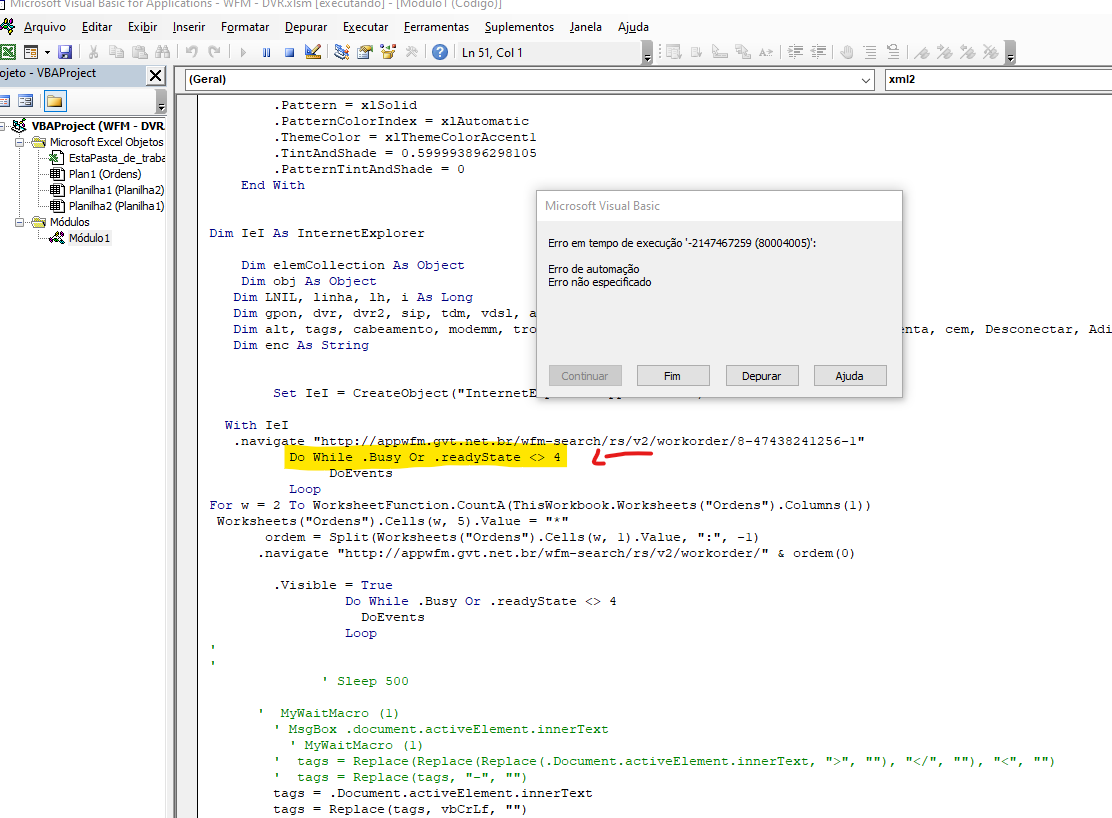The image size is (1112, 818).
Task: Click the Fim button in error dialog
Action: 672,376
